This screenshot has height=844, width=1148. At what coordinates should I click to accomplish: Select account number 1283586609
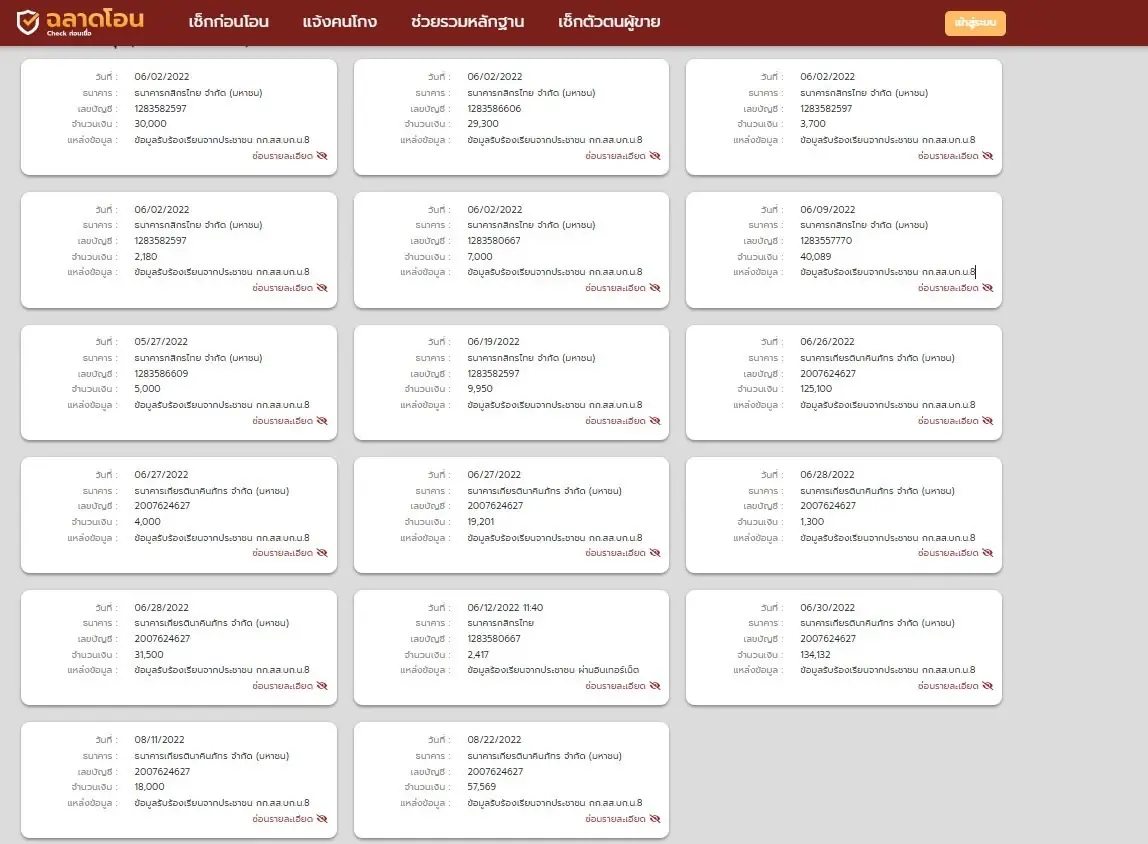click(x=161, y=373)
